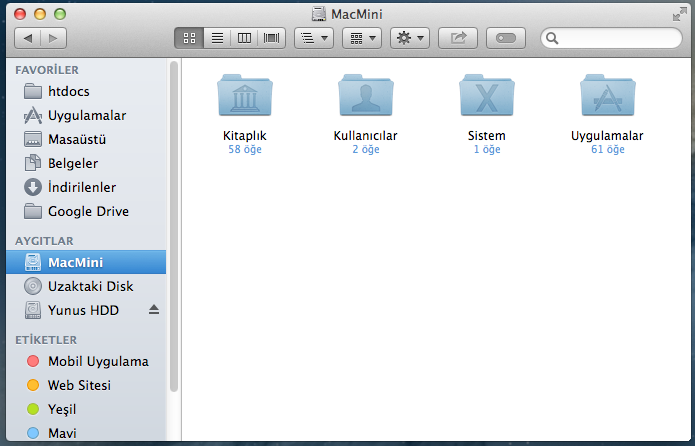Go back with the left arrow
The image size is (695, 446).
pyautogui.click(x=27, y=38)
